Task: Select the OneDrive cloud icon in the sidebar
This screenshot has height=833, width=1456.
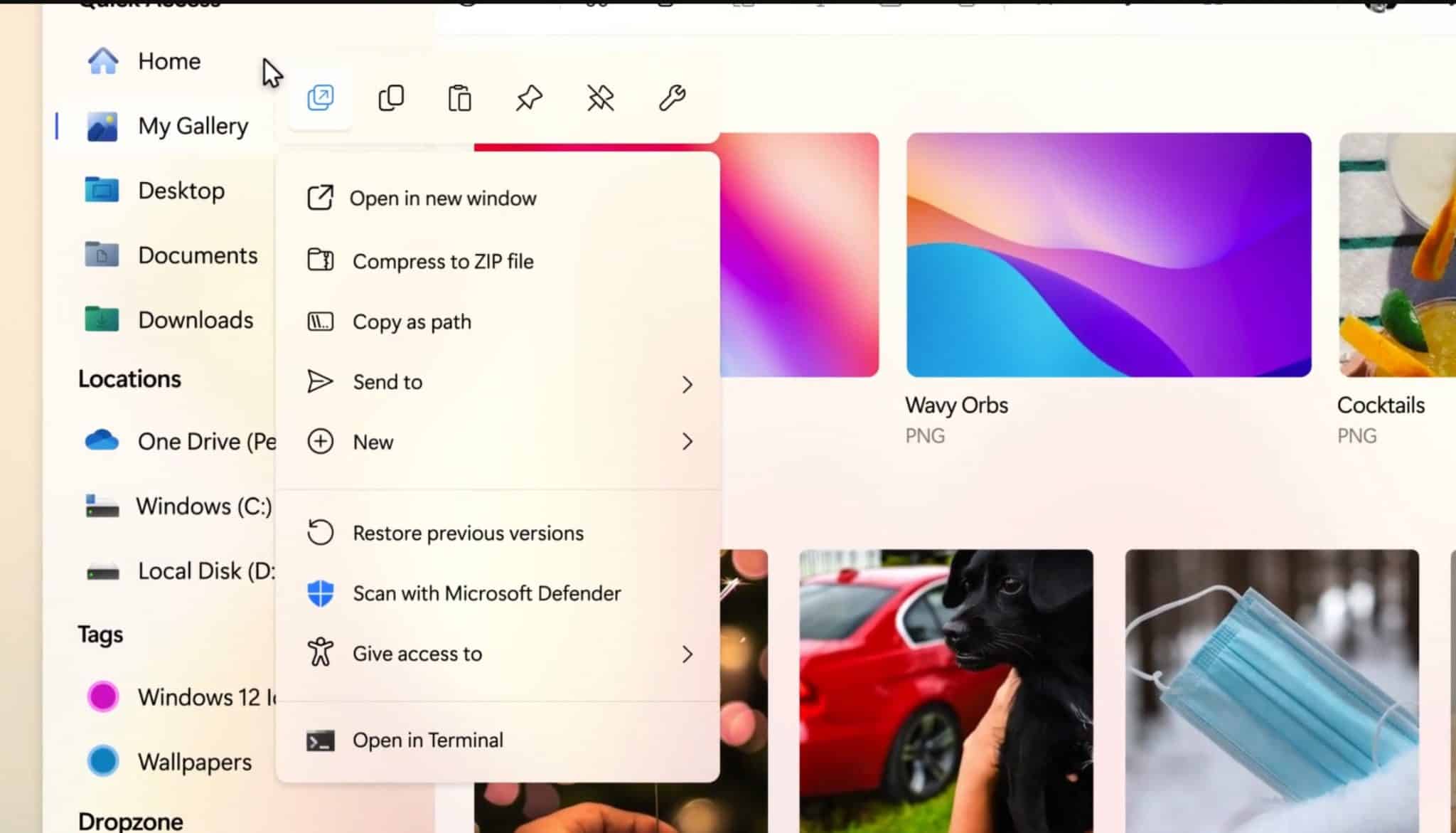Action: [102, 441]
